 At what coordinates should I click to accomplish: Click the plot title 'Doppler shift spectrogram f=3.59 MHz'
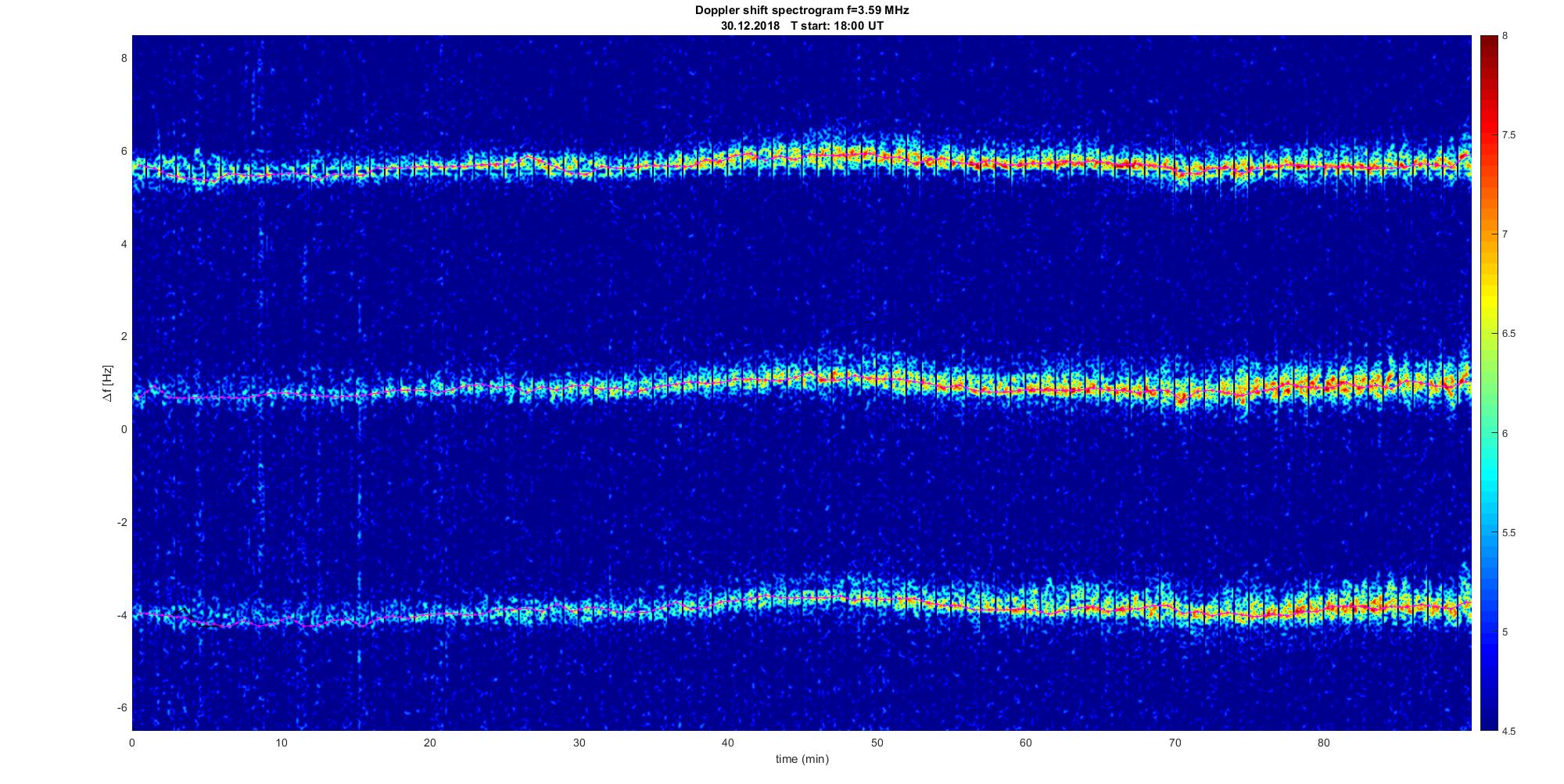pyautogui.click(x=802, y=11)
